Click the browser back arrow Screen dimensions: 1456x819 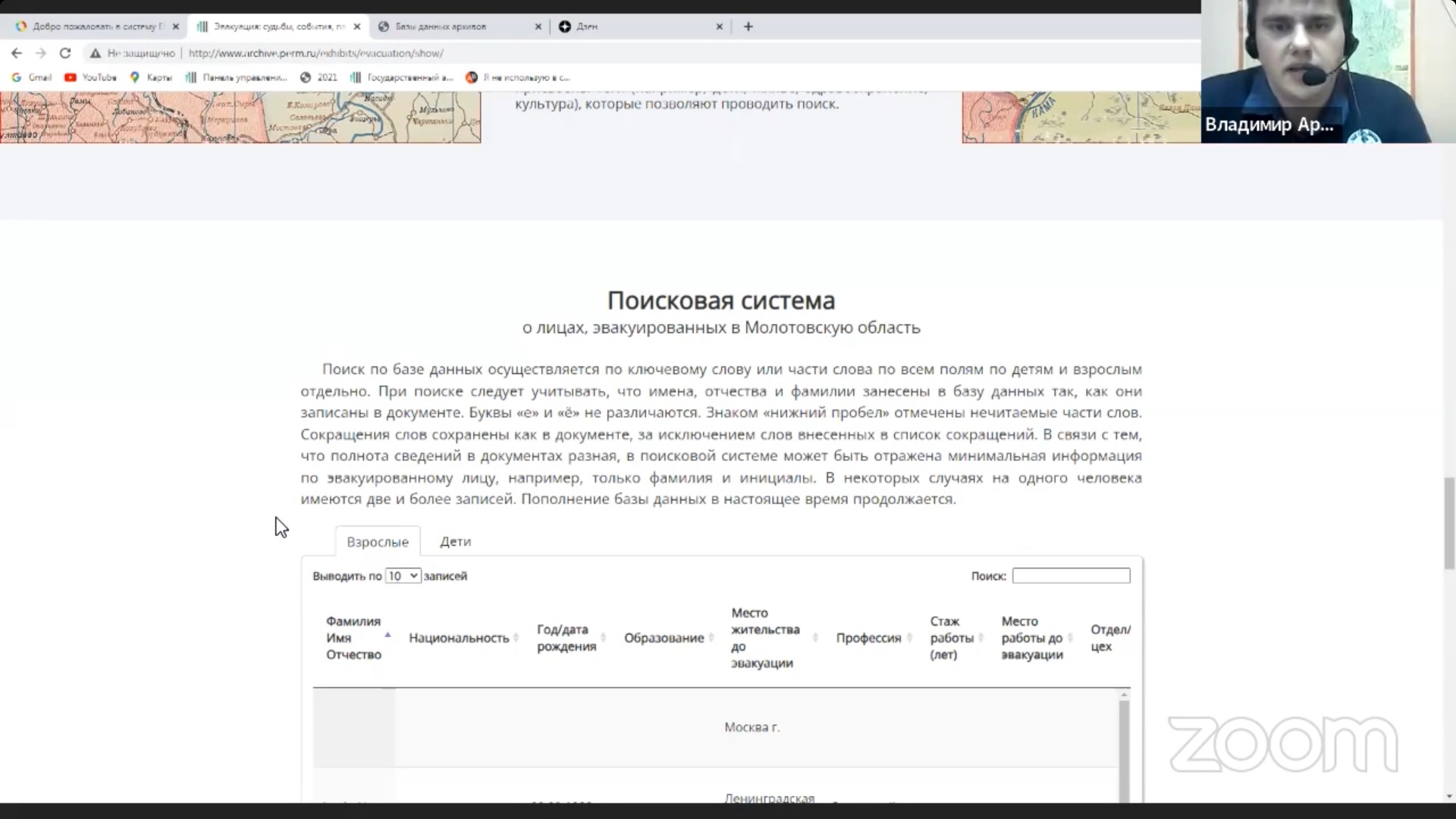17,53
